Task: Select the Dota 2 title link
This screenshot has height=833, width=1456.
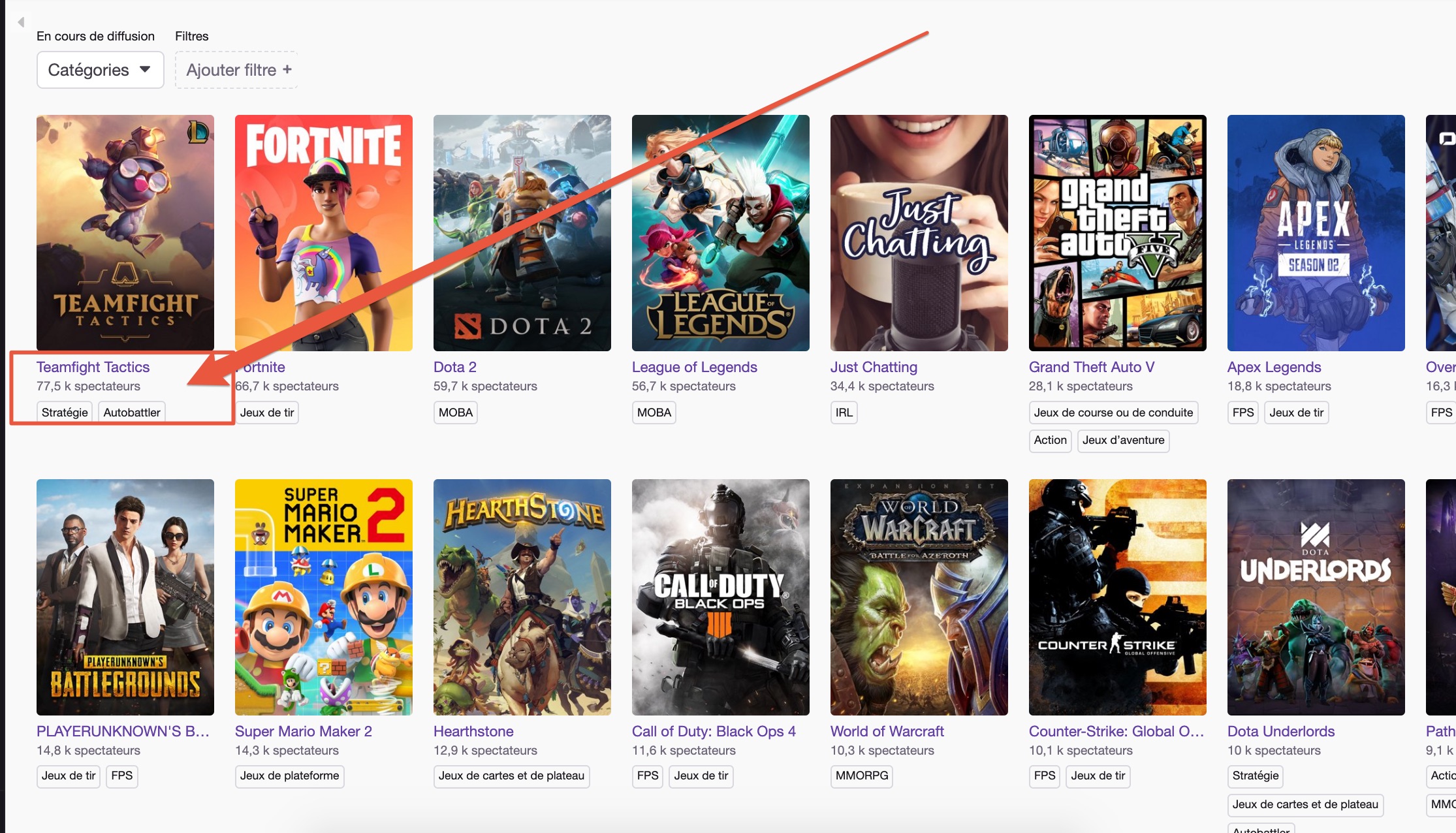Action: coord(455,367)
